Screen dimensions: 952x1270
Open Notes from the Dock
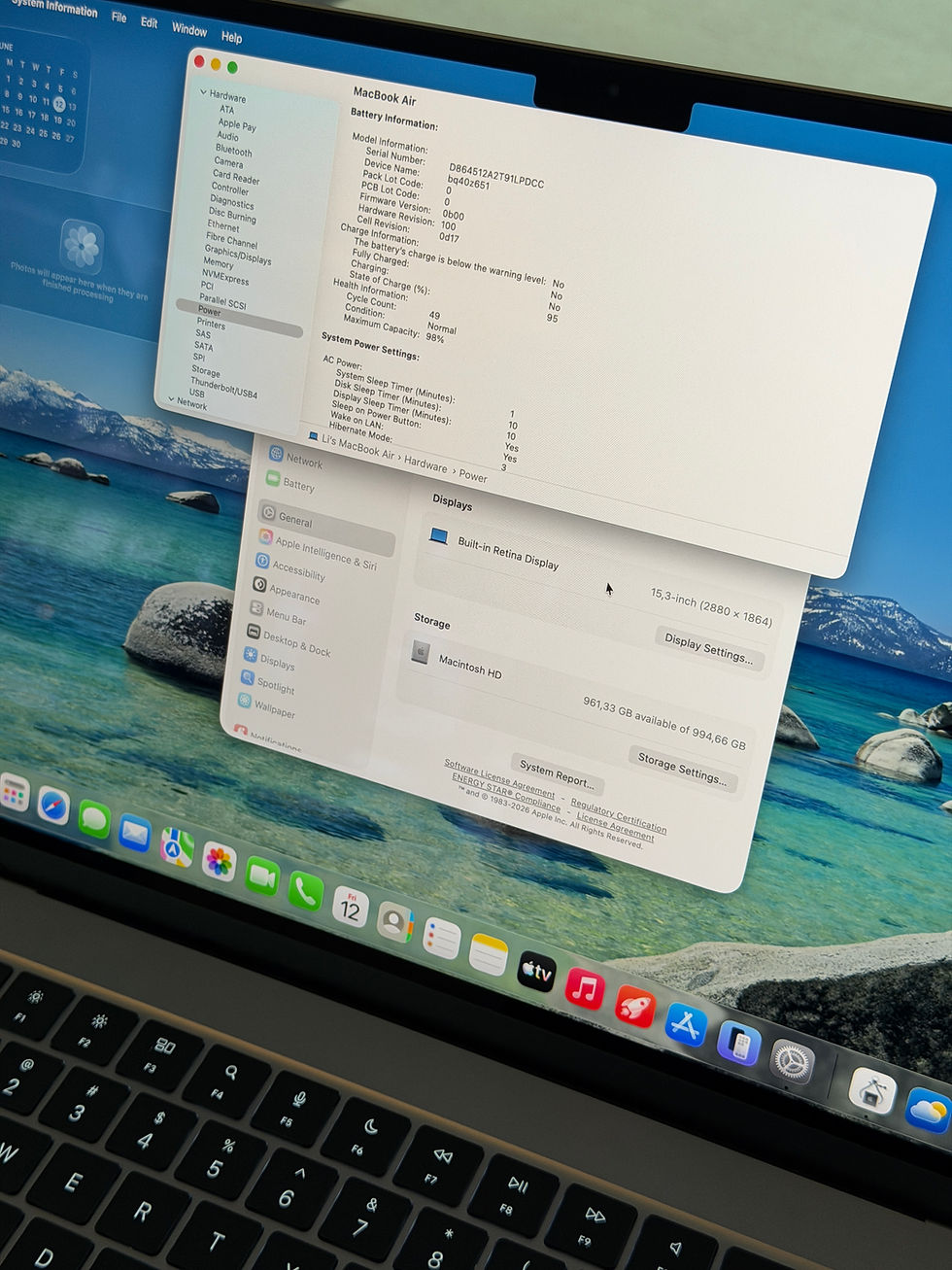[489, 954]
